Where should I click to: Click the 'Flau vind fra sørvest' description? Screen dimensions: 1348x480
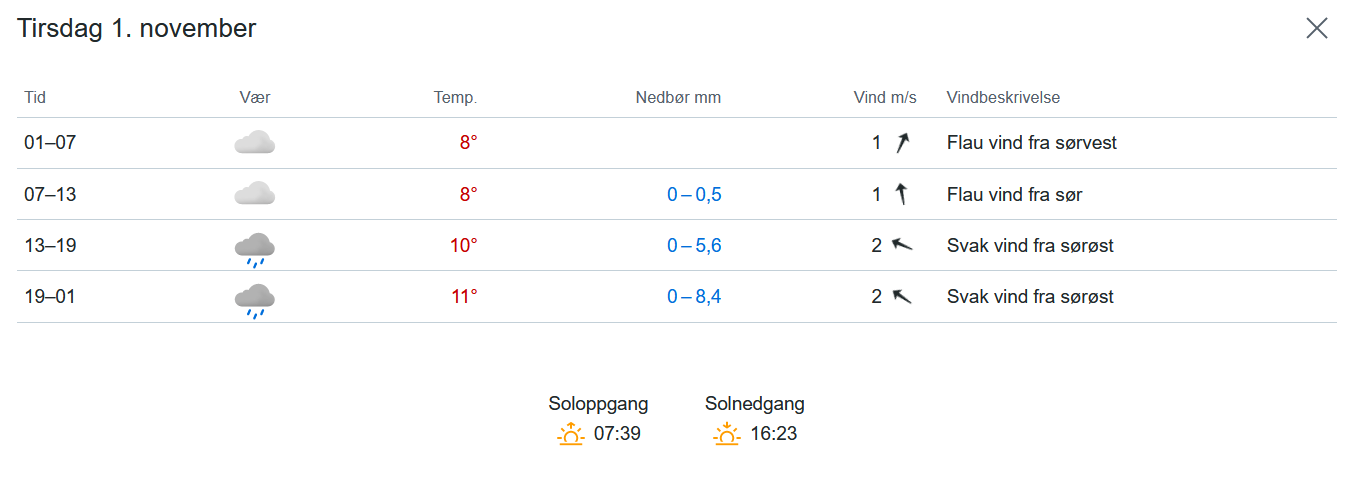point(1031,143)
